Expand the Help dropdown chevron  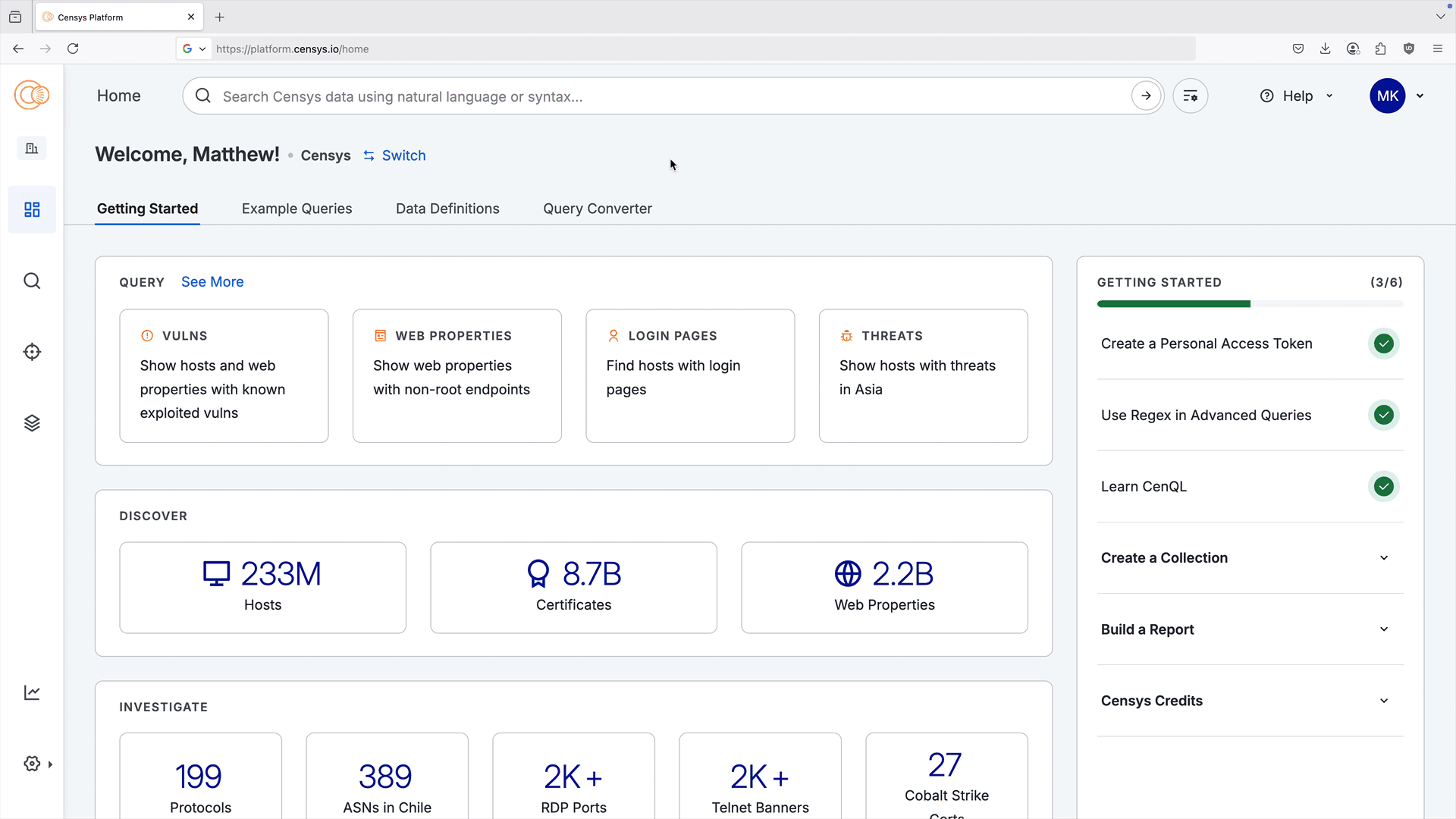tap(1329, 96)
